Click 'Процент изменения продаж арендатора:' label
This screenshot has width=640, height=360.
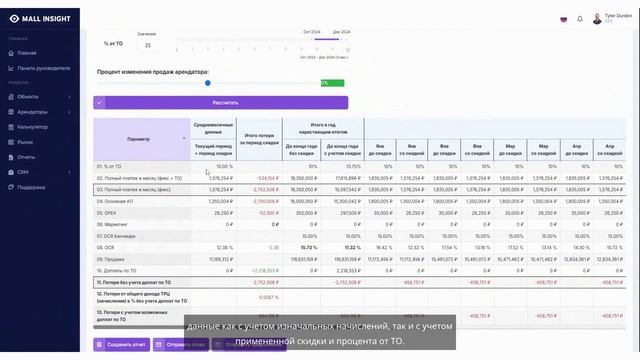pos(153,72)
